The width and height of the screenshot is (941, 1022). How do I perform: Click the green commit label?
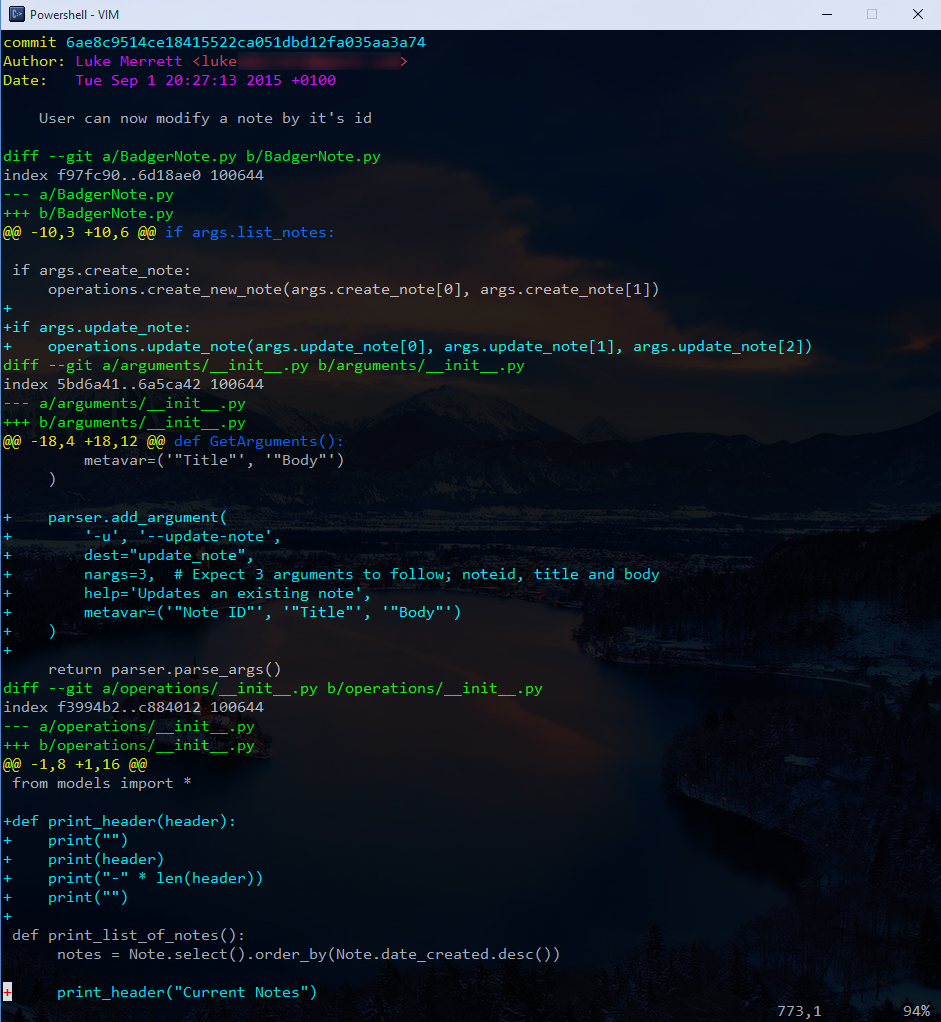point(30,42)
